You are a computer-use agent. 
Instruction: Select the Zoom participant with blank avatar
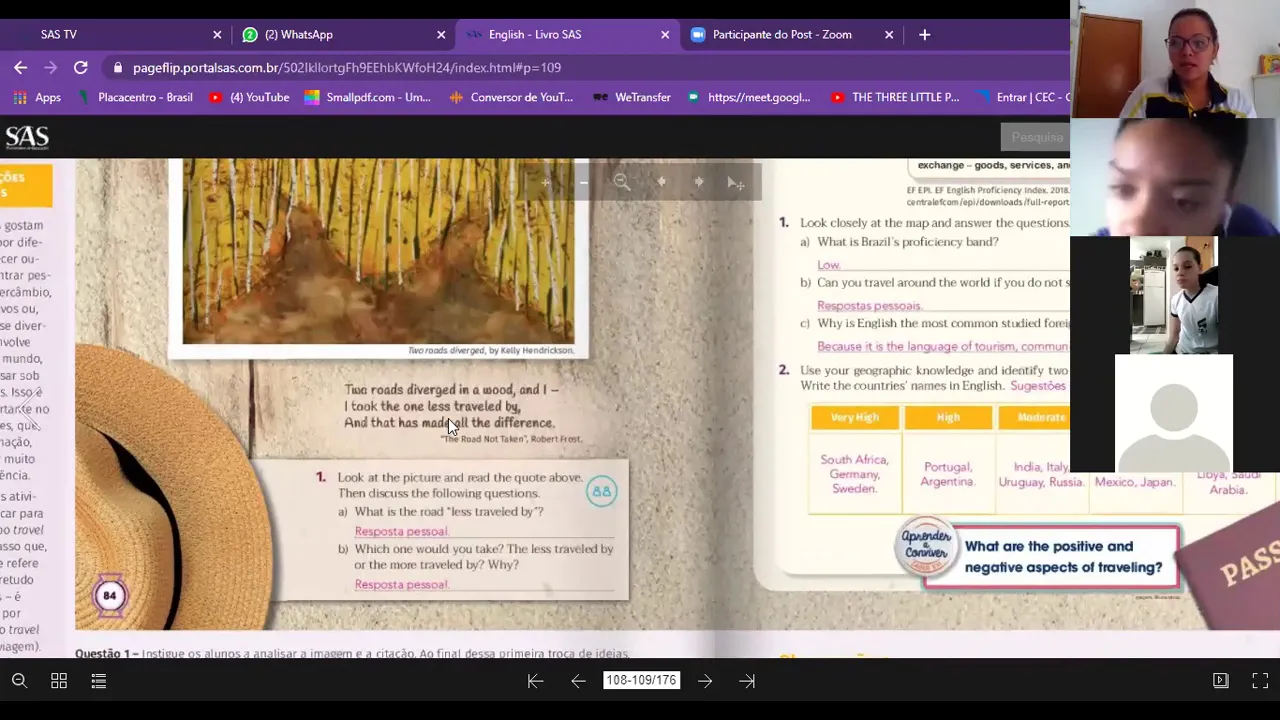click(1174, 413)
